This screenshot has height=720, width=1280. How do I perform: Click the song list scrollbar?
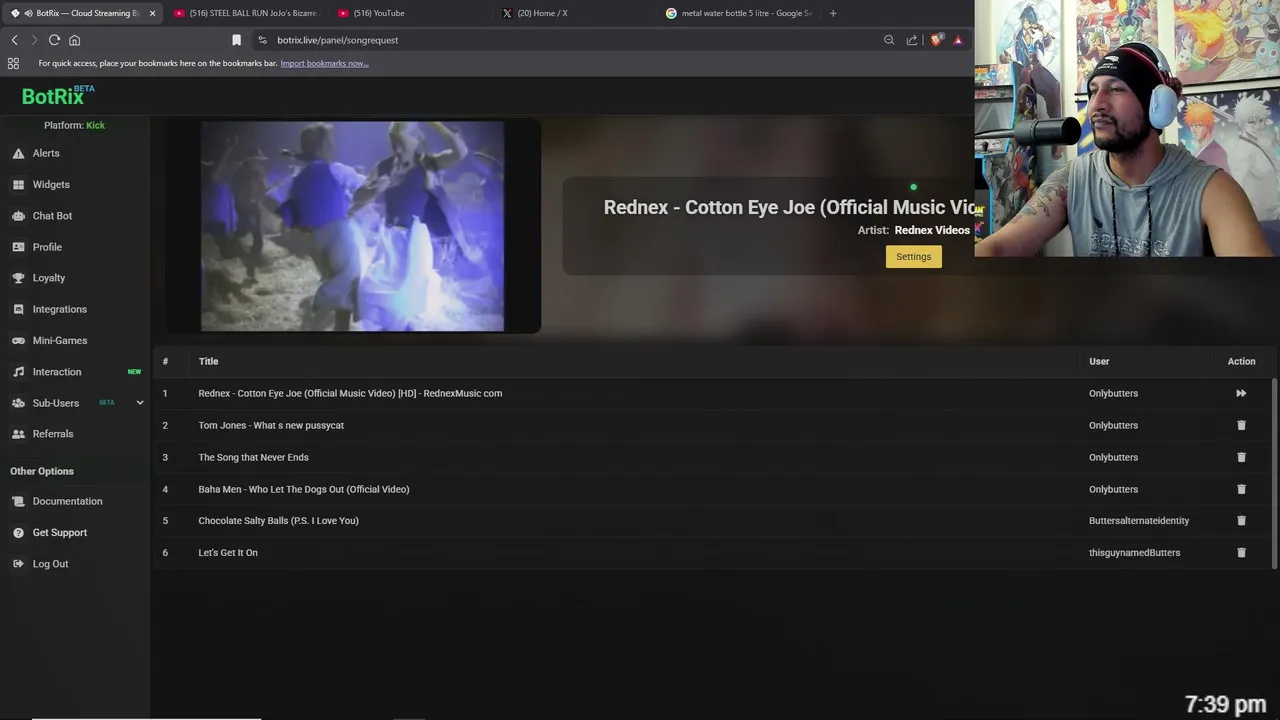click(x=1274, y=472)
